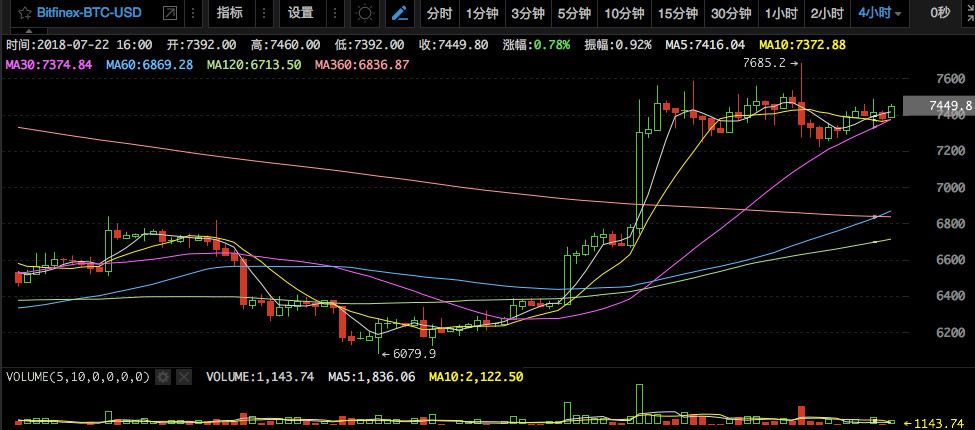975x430 pixels.
Task: Activate the pencil drawing tool
Action: [x=400, y=13]
